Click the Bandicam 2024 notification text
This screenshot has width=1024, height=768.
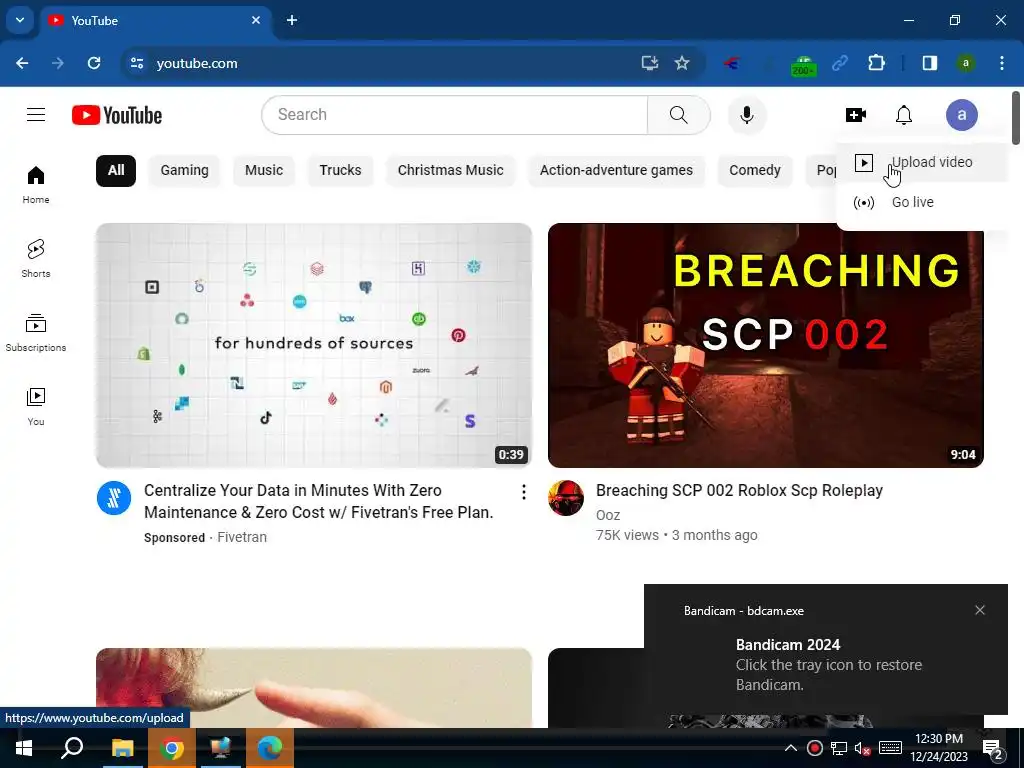(788, 645)
